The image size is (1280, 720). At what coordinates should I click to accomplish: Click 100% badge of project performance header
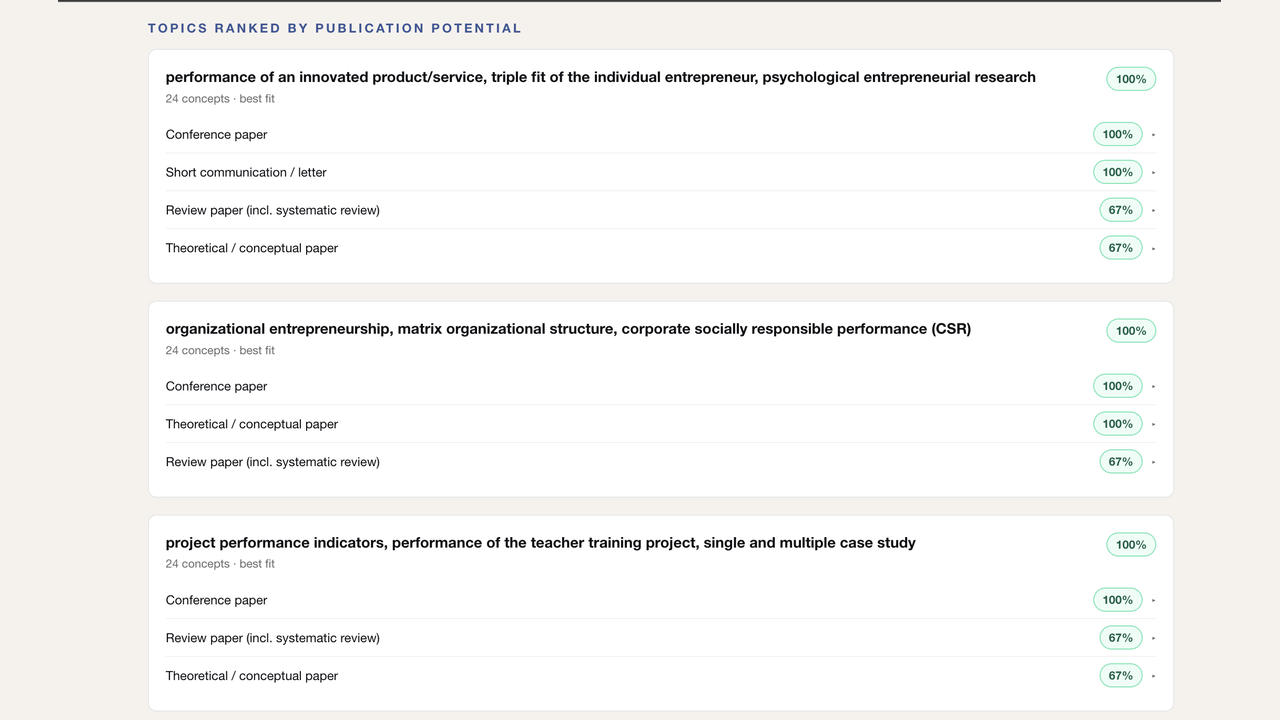pyautogui.click(x=1131, y=545)
